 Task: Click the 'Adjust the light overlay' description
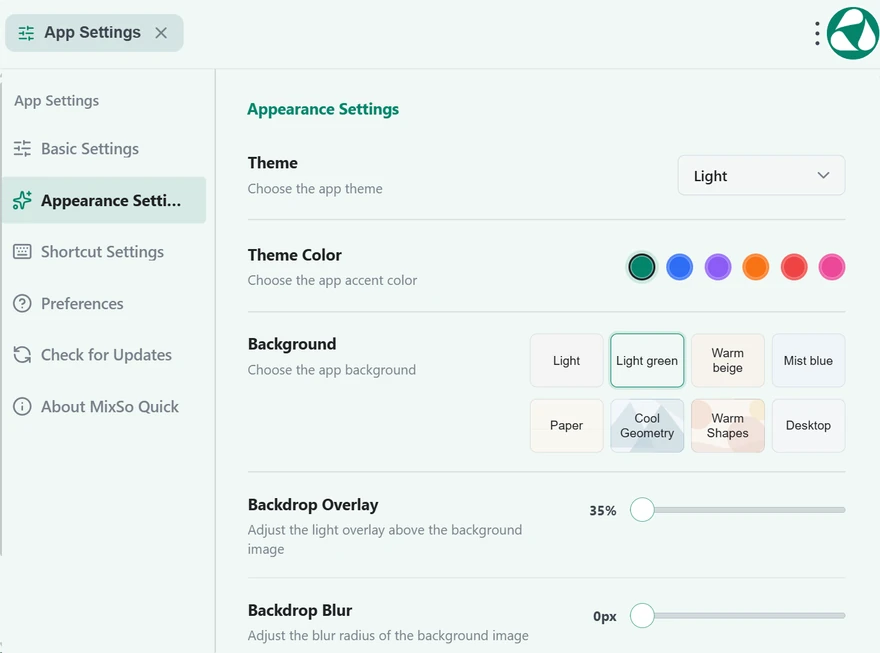(x=385, y=539)
